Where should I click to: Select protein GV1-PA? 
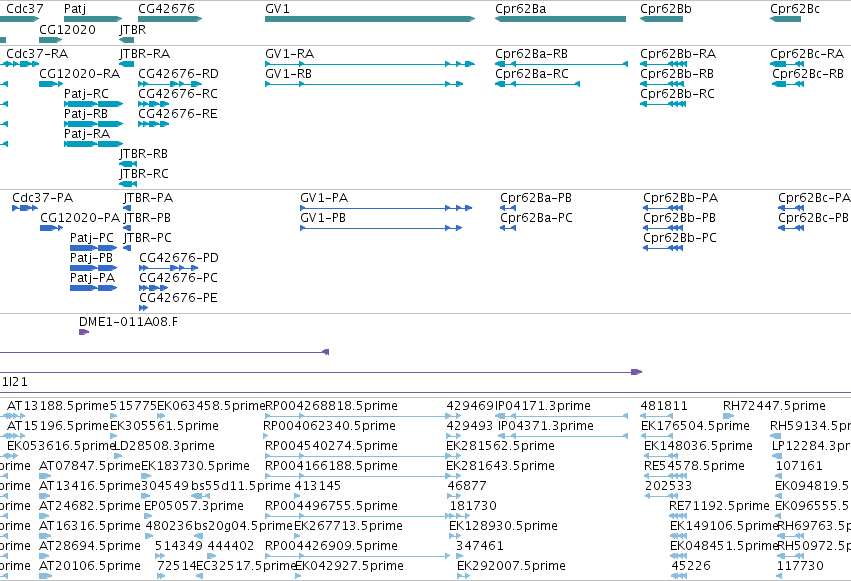386,208
